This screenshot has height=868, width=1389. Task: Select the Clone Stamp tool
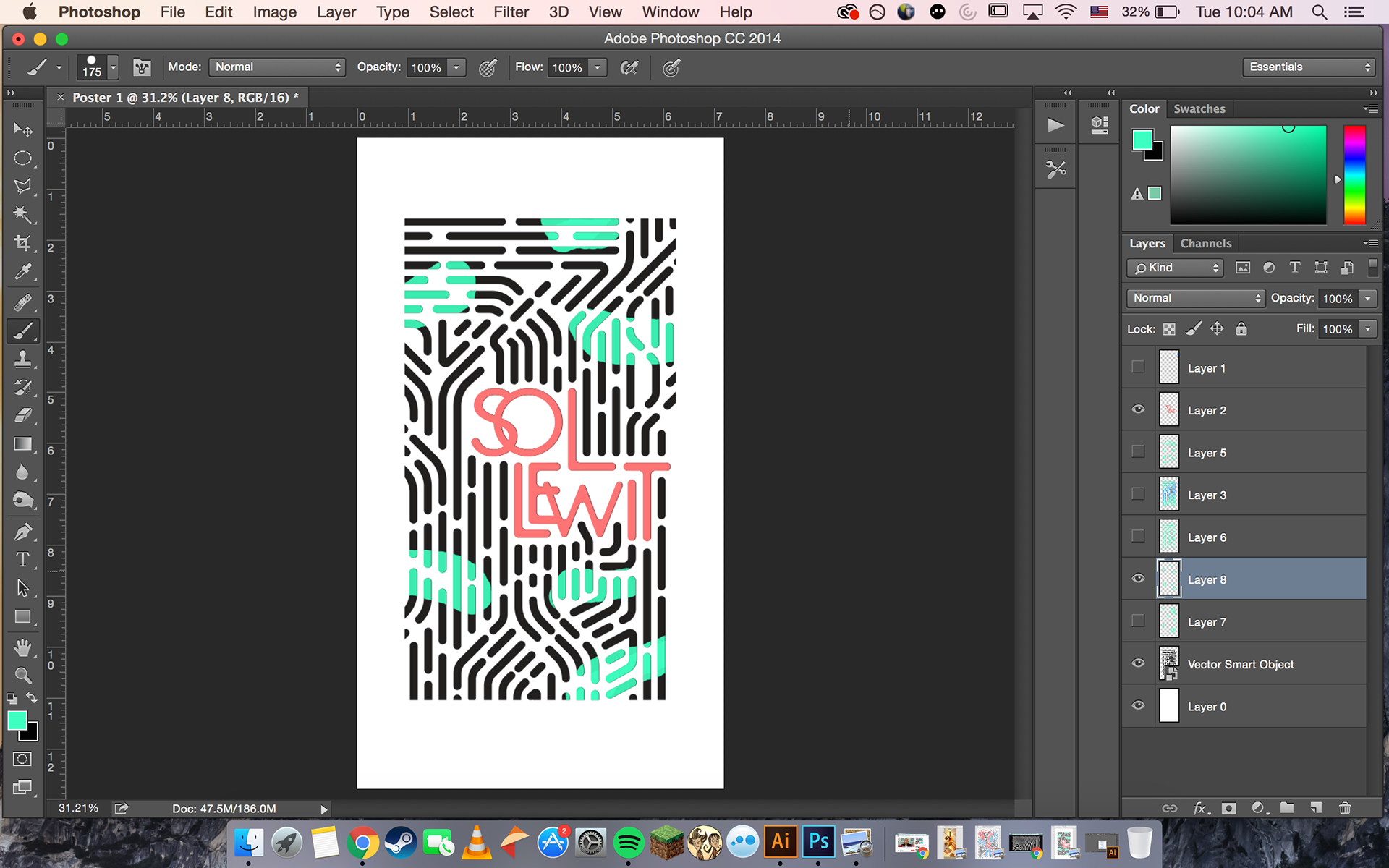point(22,359)
